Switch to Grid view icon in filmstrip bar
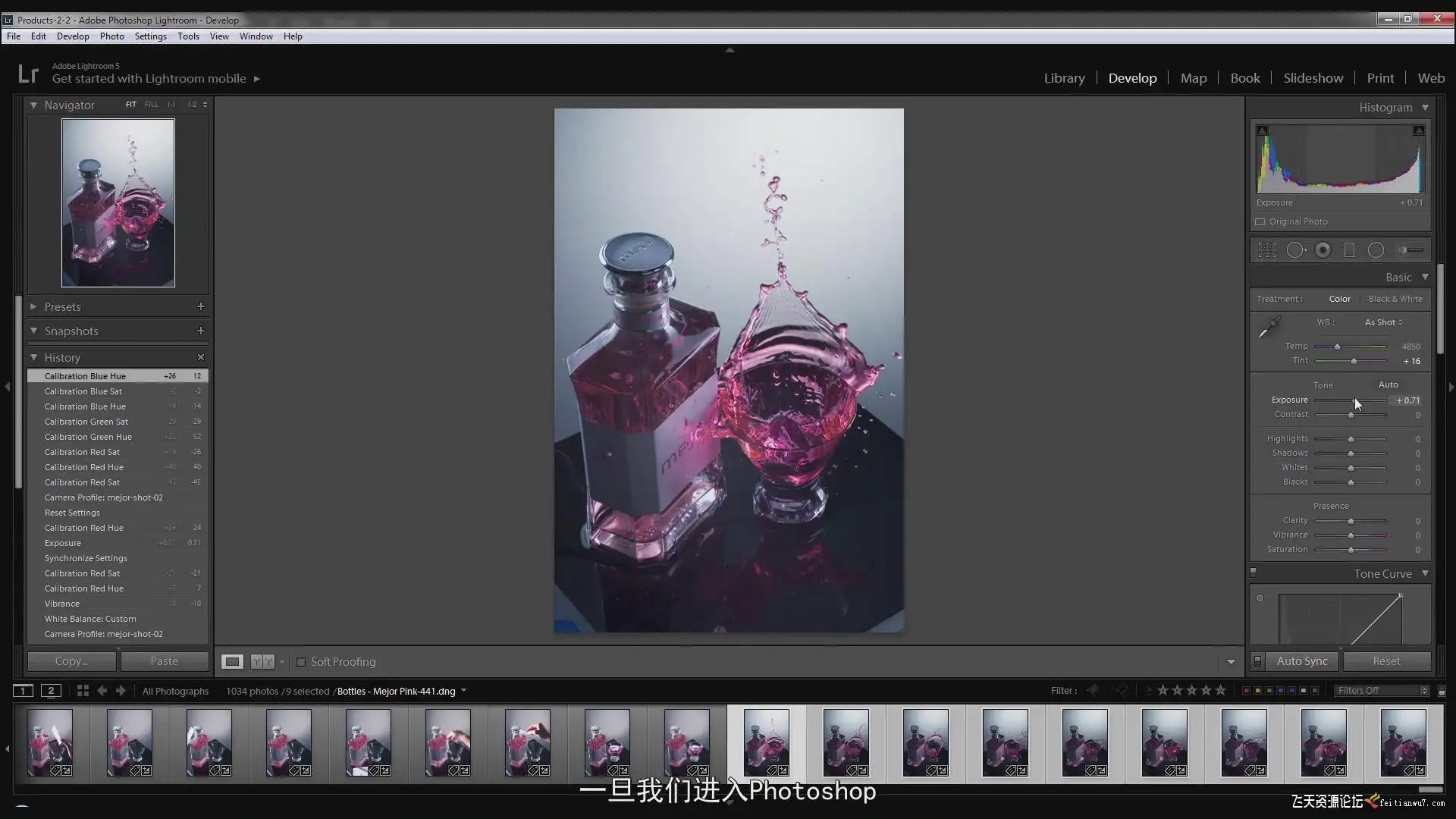1456x819 pixels. pyautogui.click(x=83, y=691)
